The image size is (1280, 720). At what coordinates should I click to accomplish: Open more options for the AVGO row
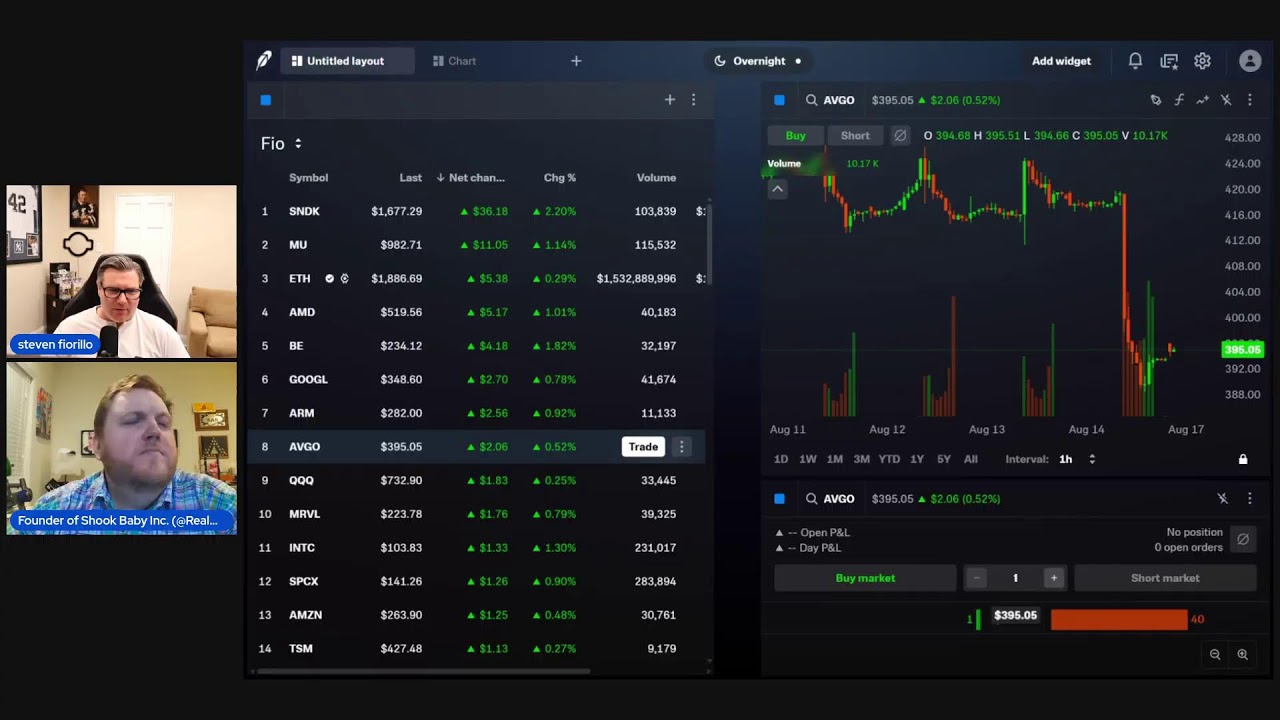coord(682,447)
